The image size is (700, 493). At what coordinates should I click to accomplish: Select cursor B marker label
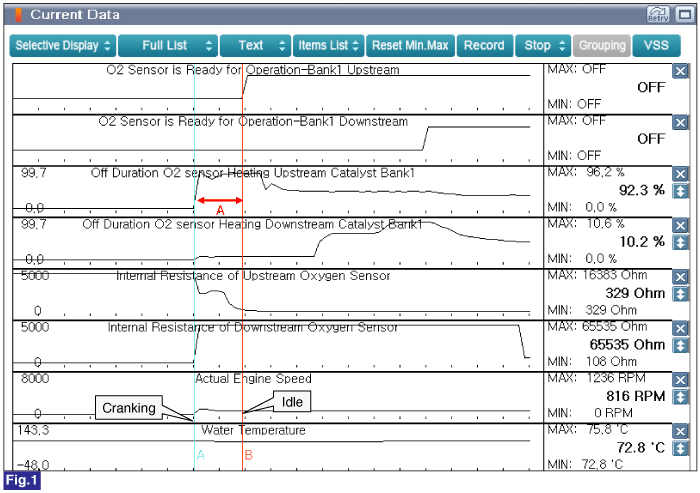(x=249, y=455)
